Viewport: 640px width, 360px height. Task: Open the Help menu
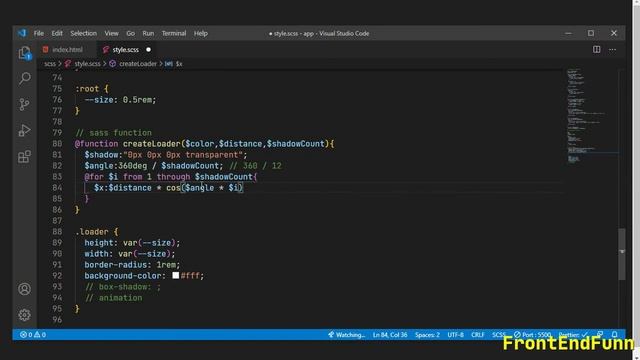click(201, 33)
